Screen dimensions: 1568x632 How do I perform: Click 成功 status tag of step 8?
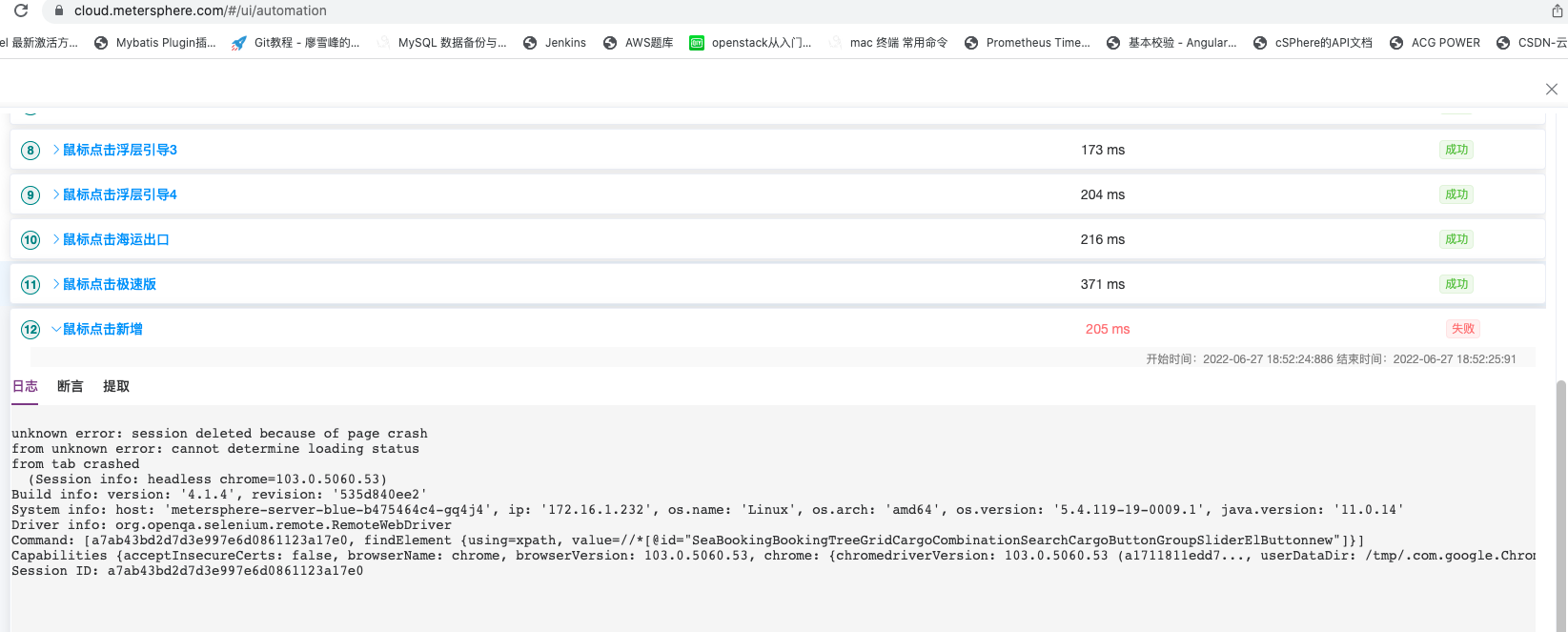tap(1456, 150)
